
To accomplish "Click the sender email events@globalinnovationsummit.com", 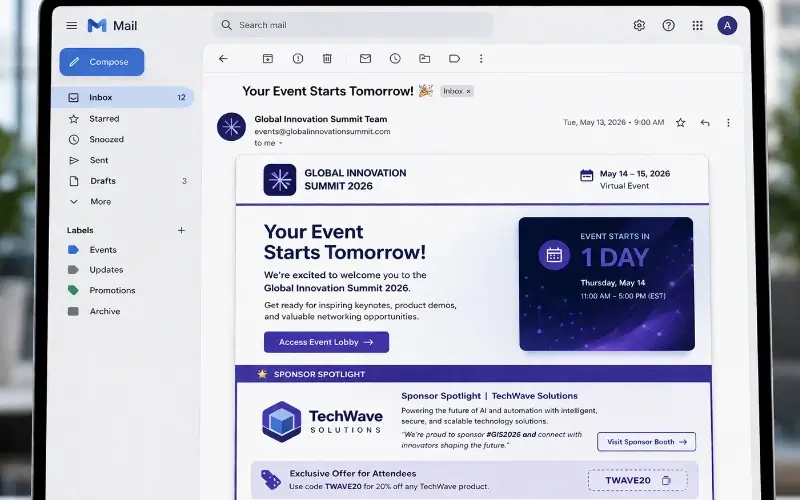I will (322, 132).
